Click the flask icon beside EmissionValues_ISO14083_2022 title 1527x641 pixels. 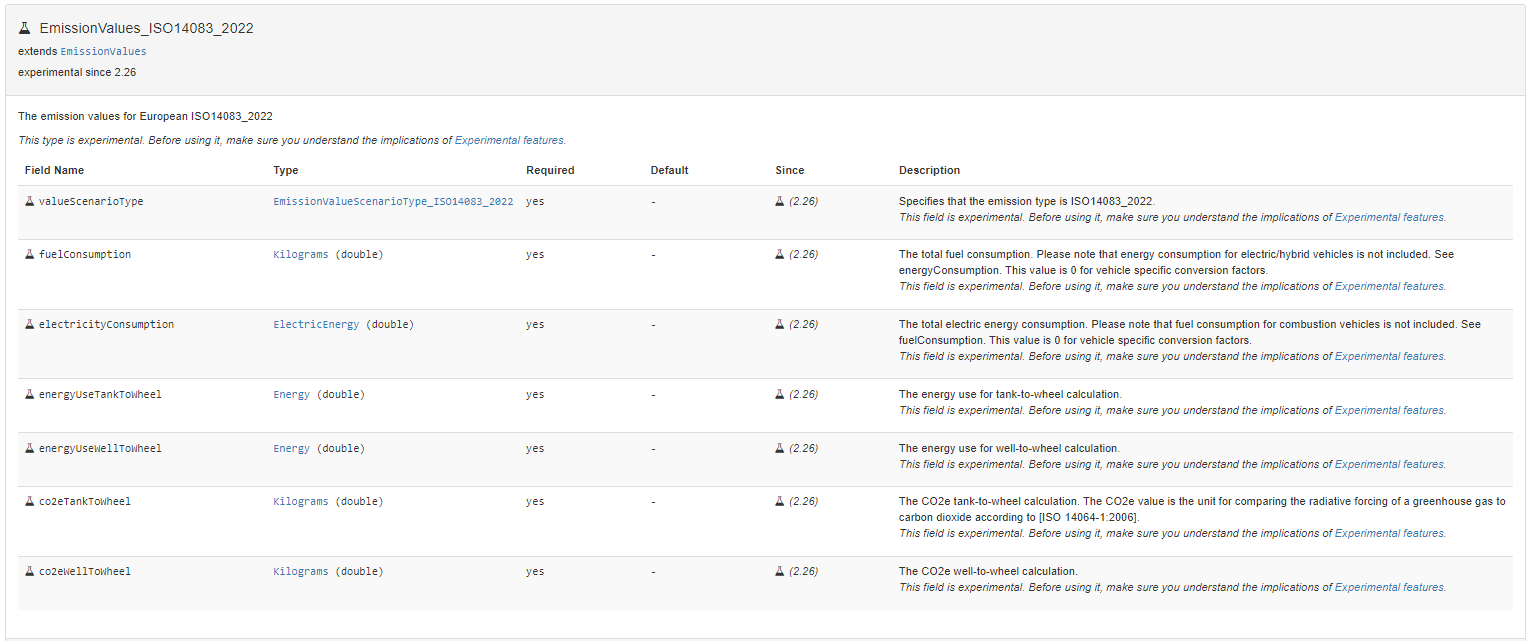pos(25,28)
